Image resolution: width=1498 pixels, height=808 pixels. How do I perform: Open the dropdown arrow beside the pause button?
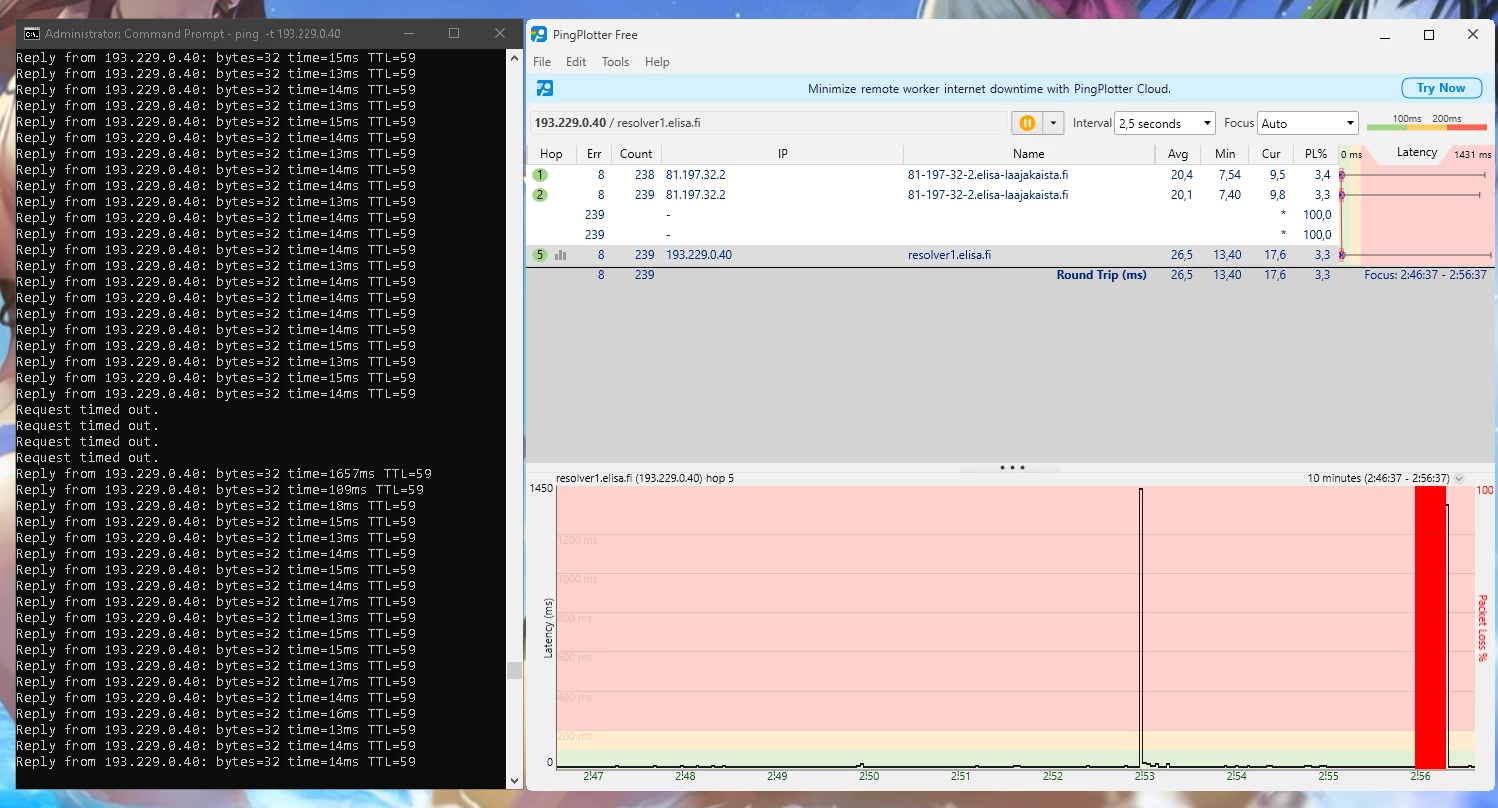click(1052, 123)
